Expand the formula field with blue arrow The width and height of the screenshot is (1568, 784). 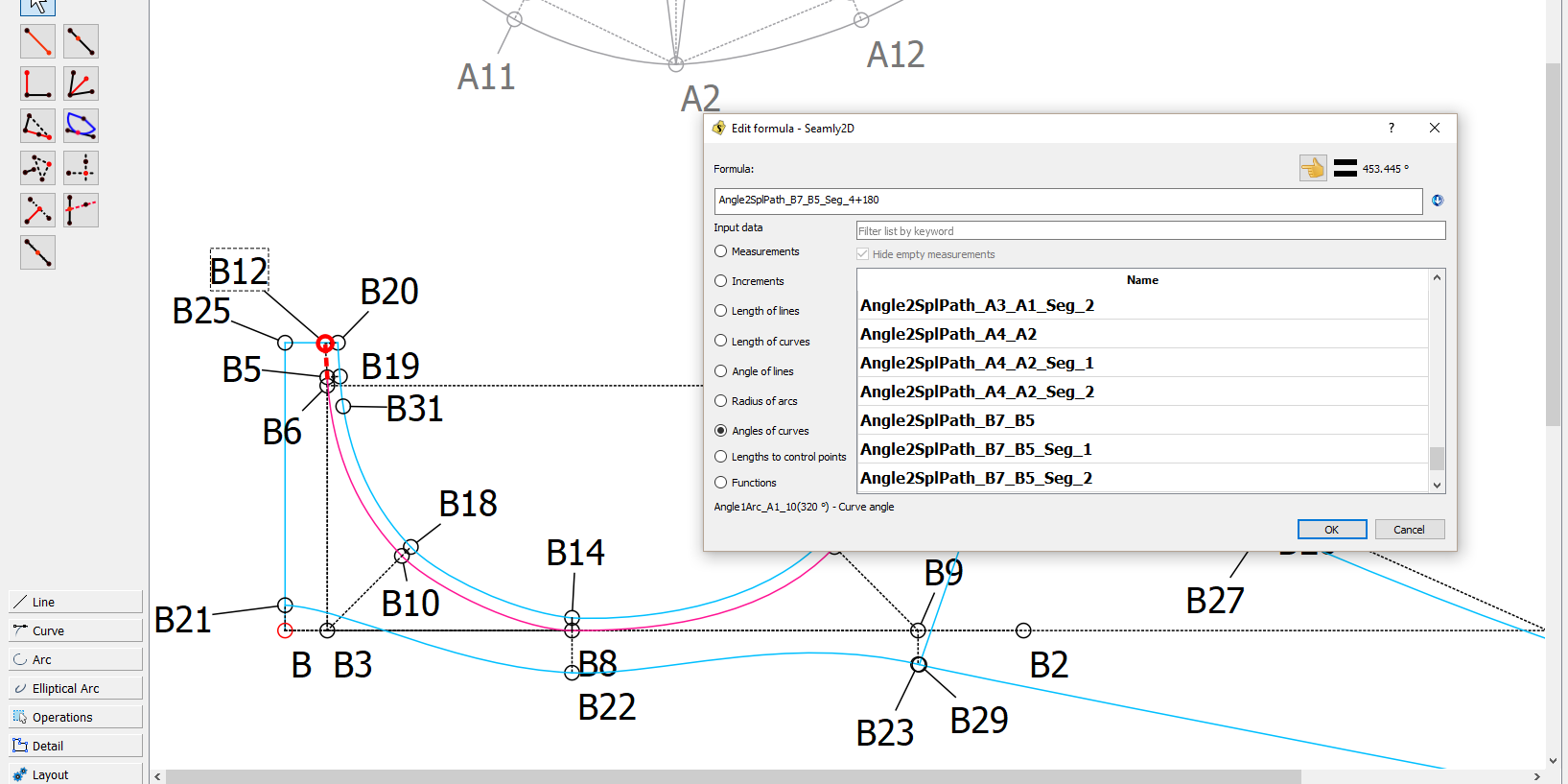(1437, 201)
